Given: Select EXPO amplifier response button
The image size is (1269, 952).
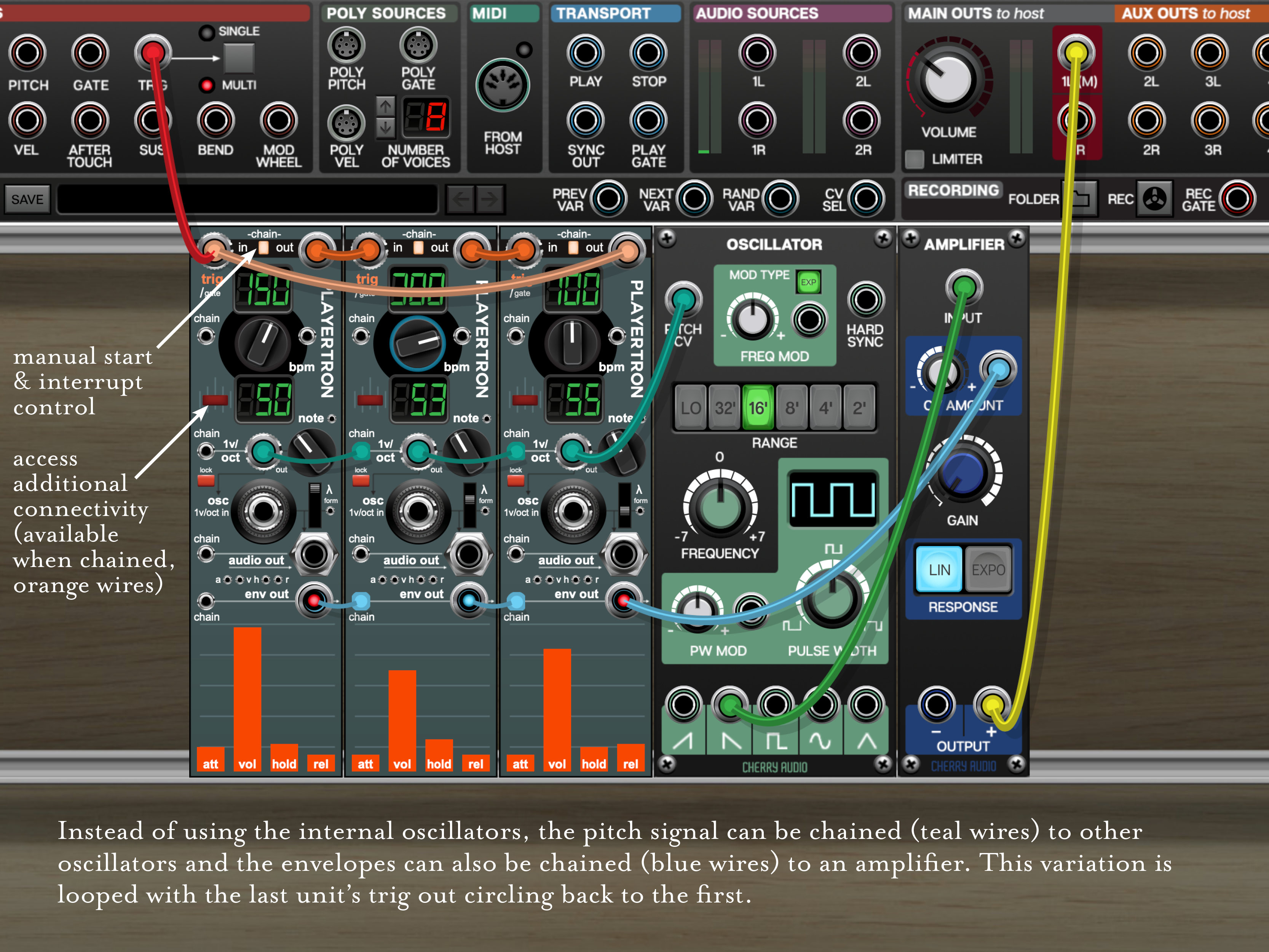Looking at the screenshot, I should click(x=988, y=569).
